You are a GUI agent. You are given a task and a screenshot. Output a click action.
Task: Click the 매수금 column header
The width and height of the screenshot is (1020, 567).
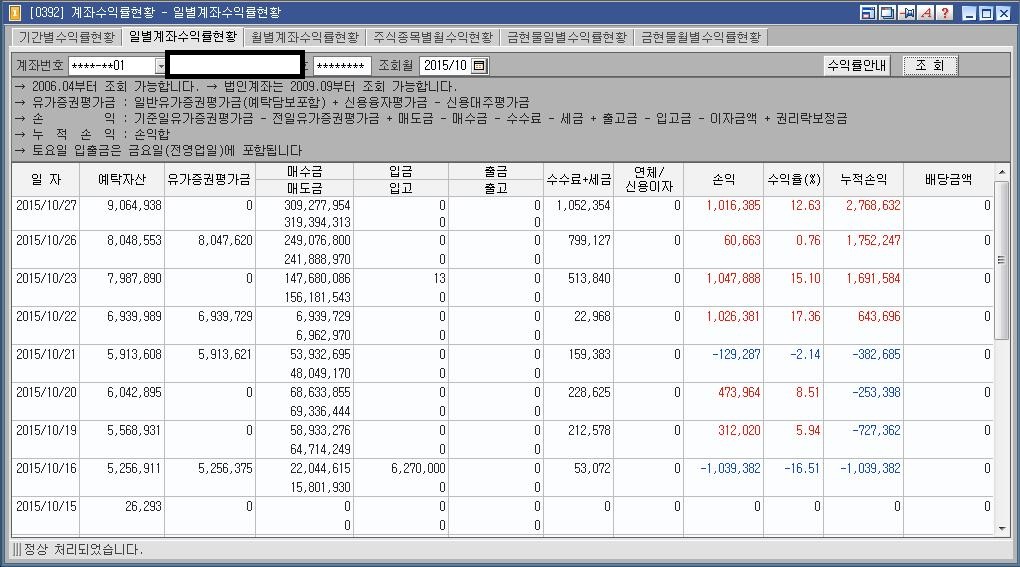304,172
